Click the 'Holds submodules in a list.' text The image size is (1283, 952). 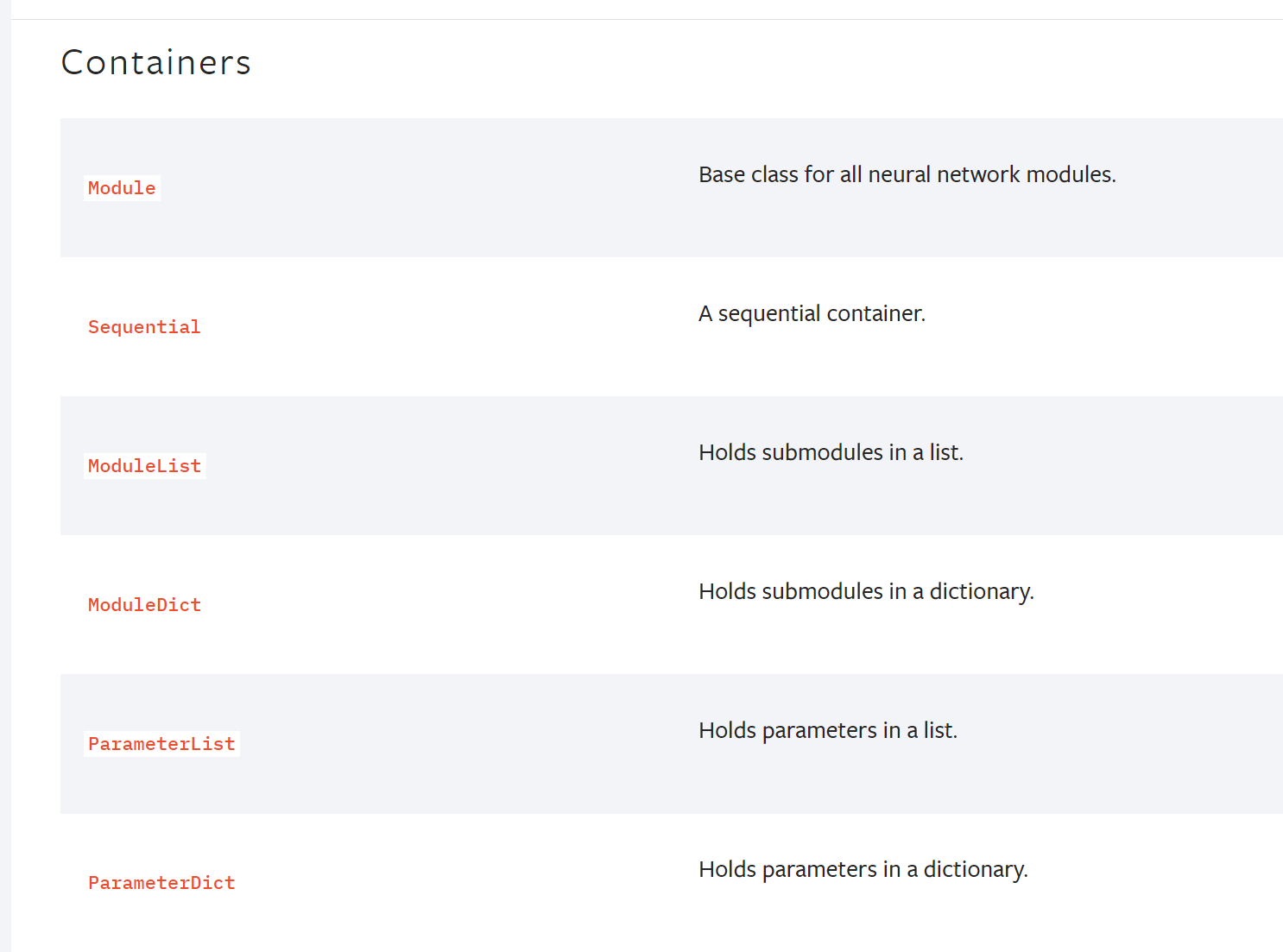point(831,452)
